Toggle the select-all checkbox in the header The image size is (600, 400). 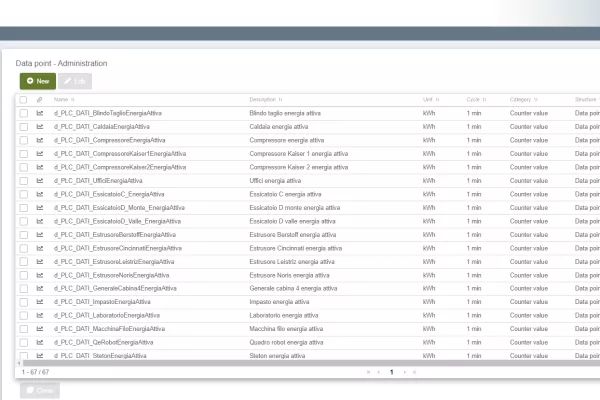pos(23,100)
